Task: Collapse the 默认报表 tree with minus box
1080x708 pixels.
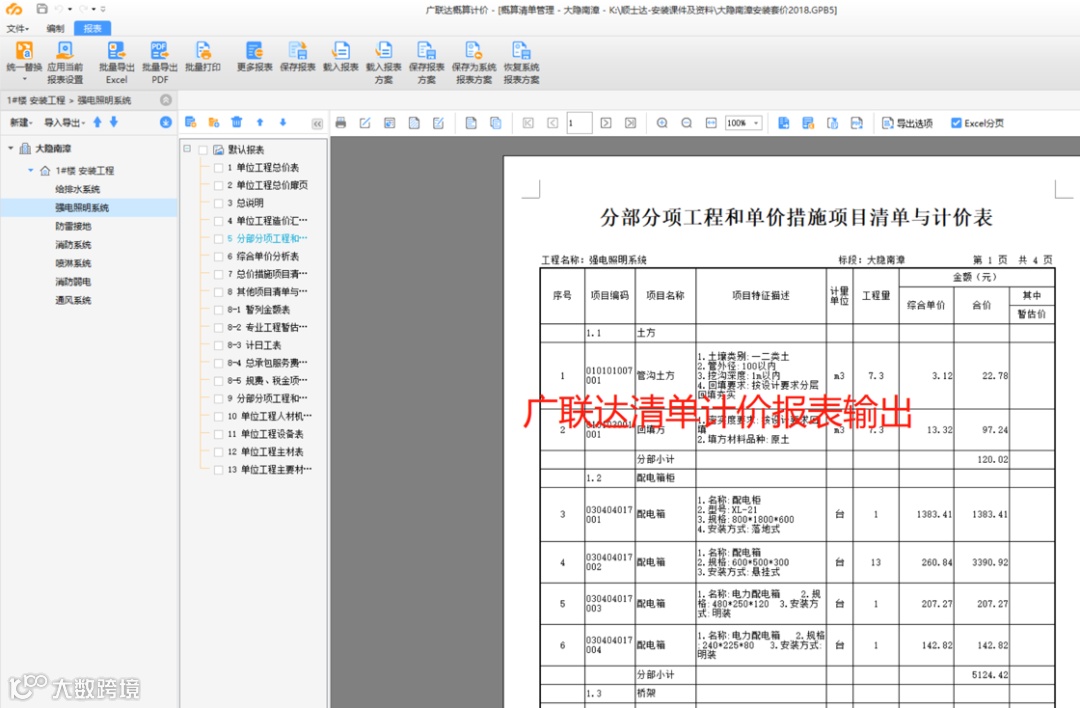Action: (x=187, y=149)
